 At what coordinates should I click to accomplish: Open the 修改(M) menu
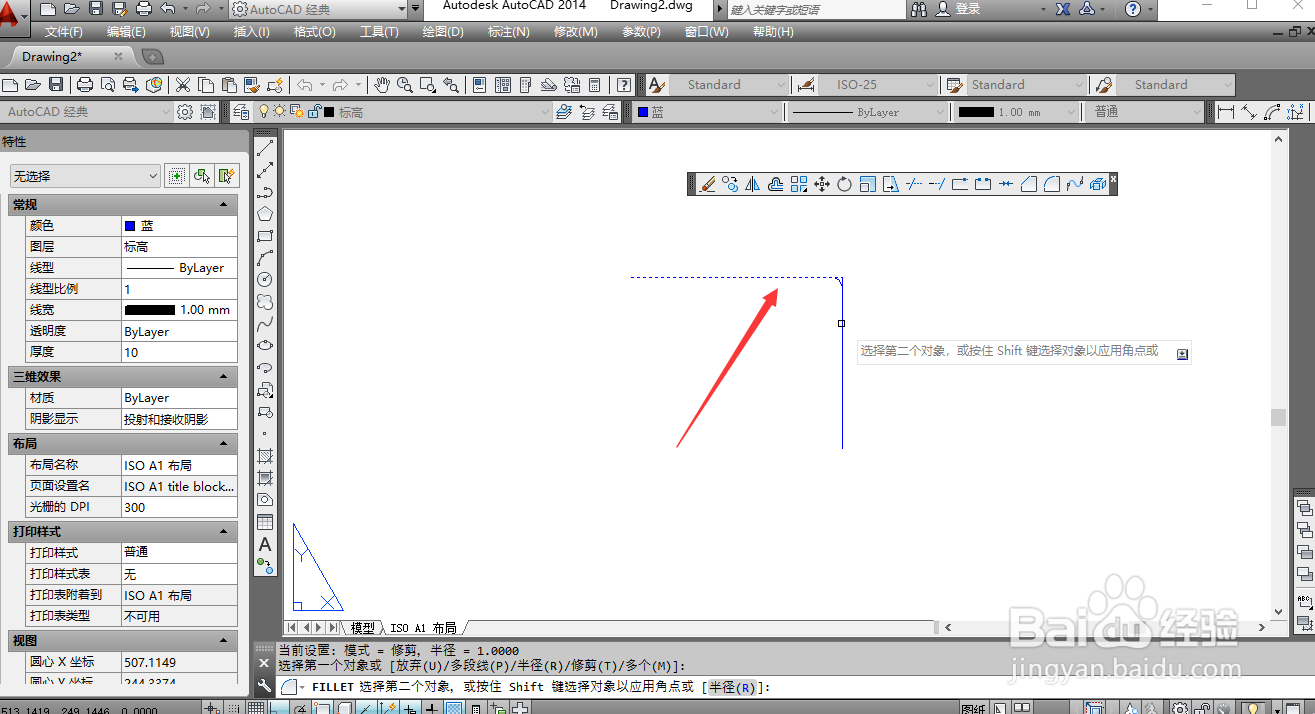pos(576,32)
